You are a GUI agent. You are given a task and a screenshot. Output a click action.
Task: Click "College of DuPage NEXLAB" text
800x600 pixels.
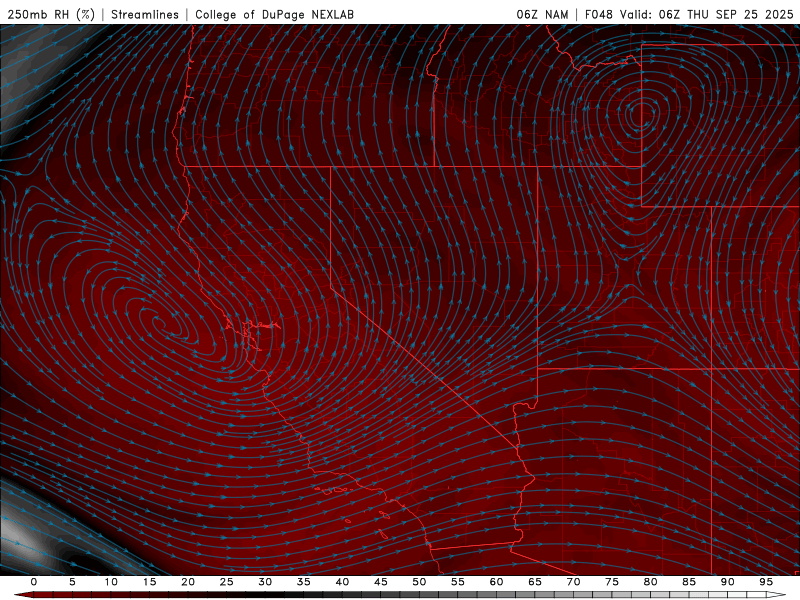coord(274,14)
